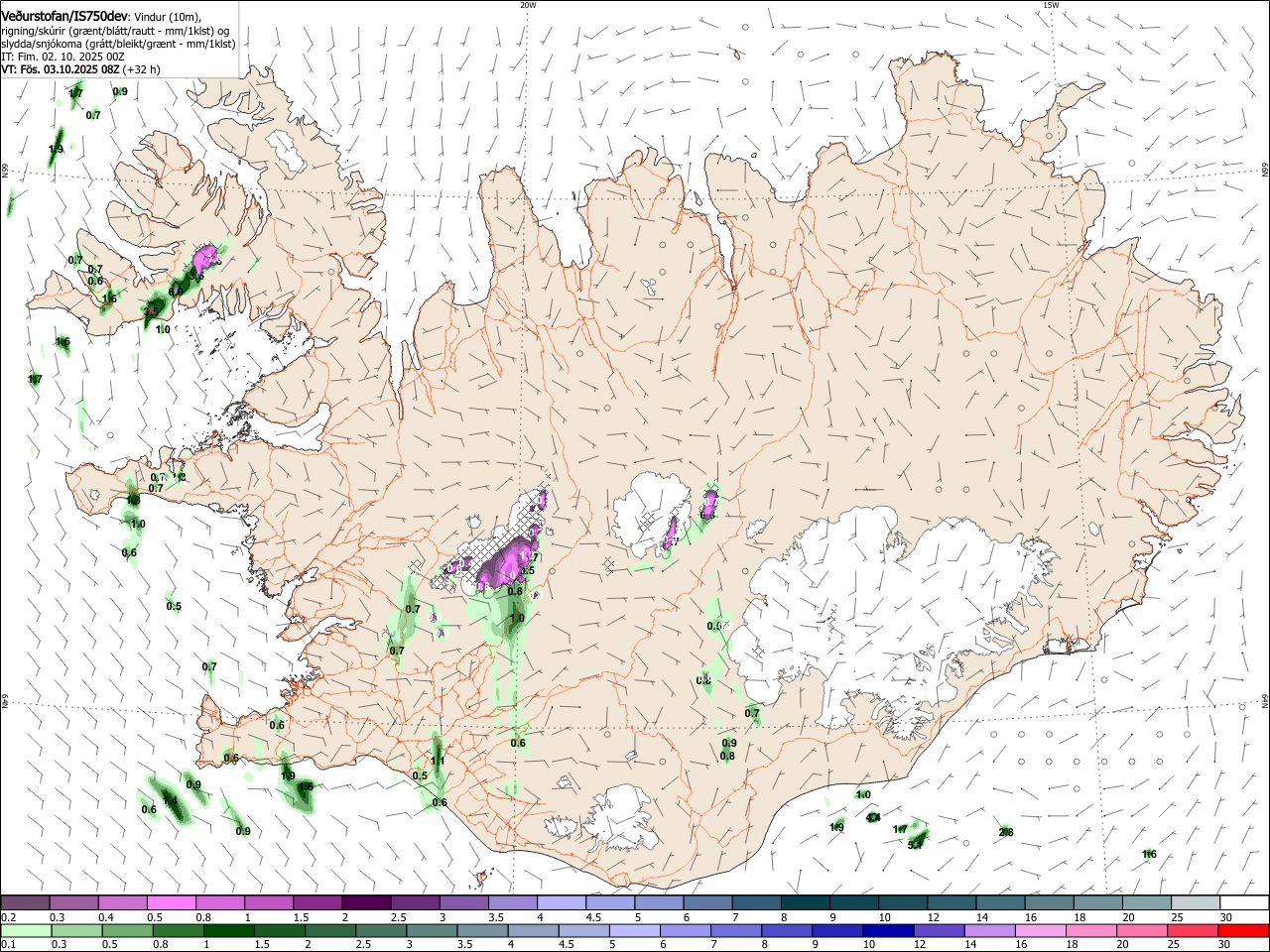Image resolution: width=1270 pixels, height=952 pixels.
Task: Click the pink snow patch in the Westfjords
Action: click(x=206, y=260)
